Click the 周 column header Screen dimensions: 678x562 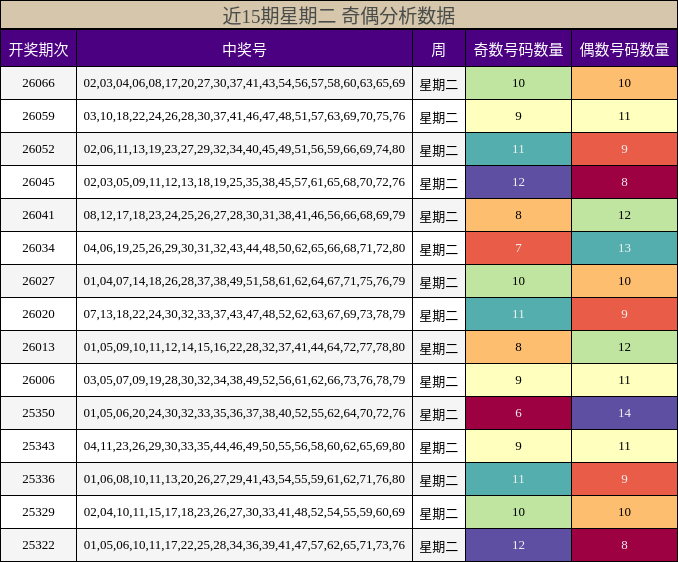click(x=439, y=49)
